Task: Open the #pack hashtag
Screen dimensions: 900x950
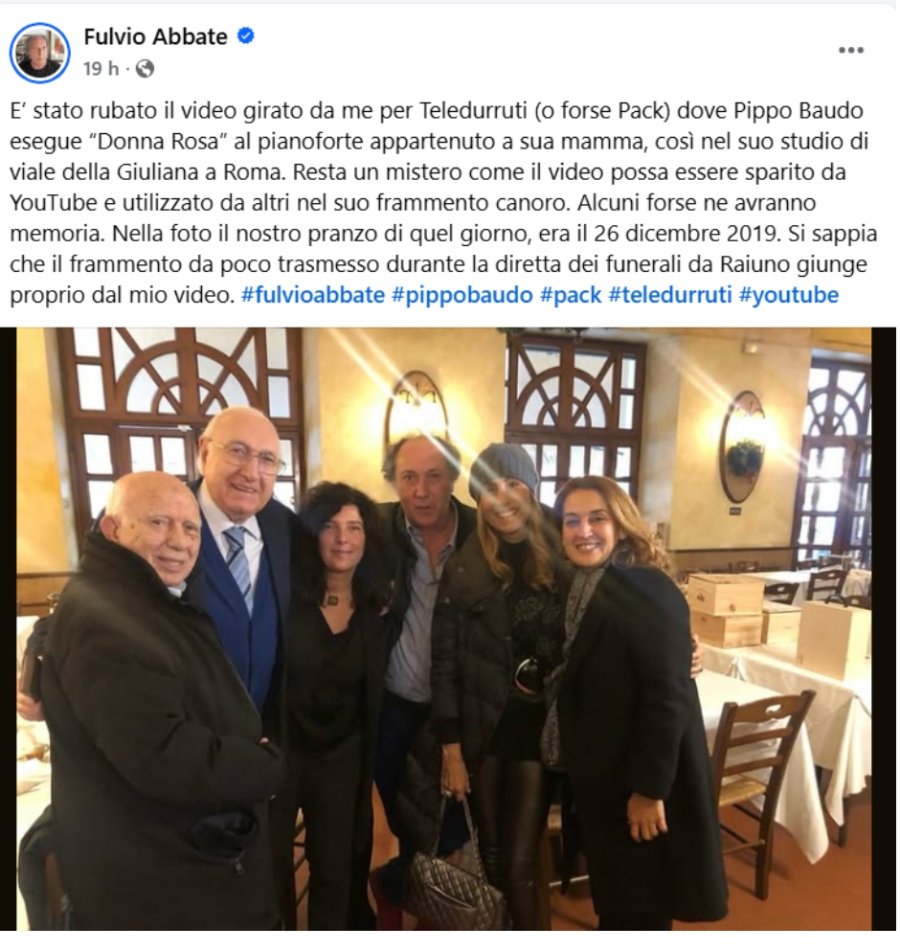Action: [x=570, y=295]
